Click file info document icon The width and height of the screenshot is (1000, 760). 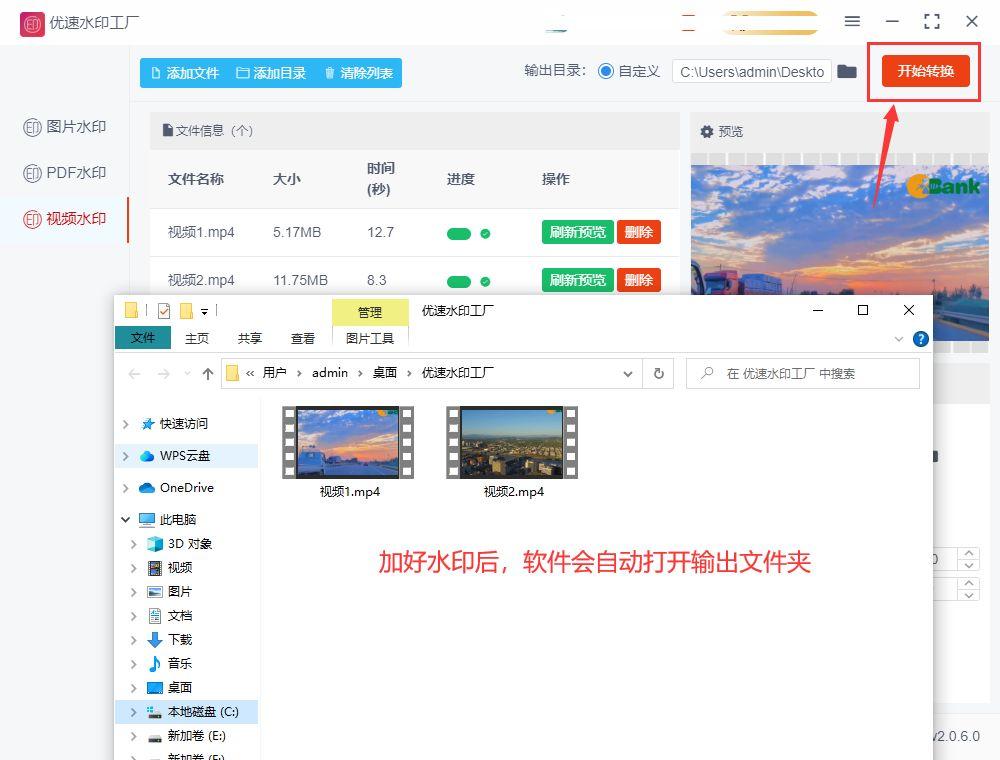pos(168,130)
